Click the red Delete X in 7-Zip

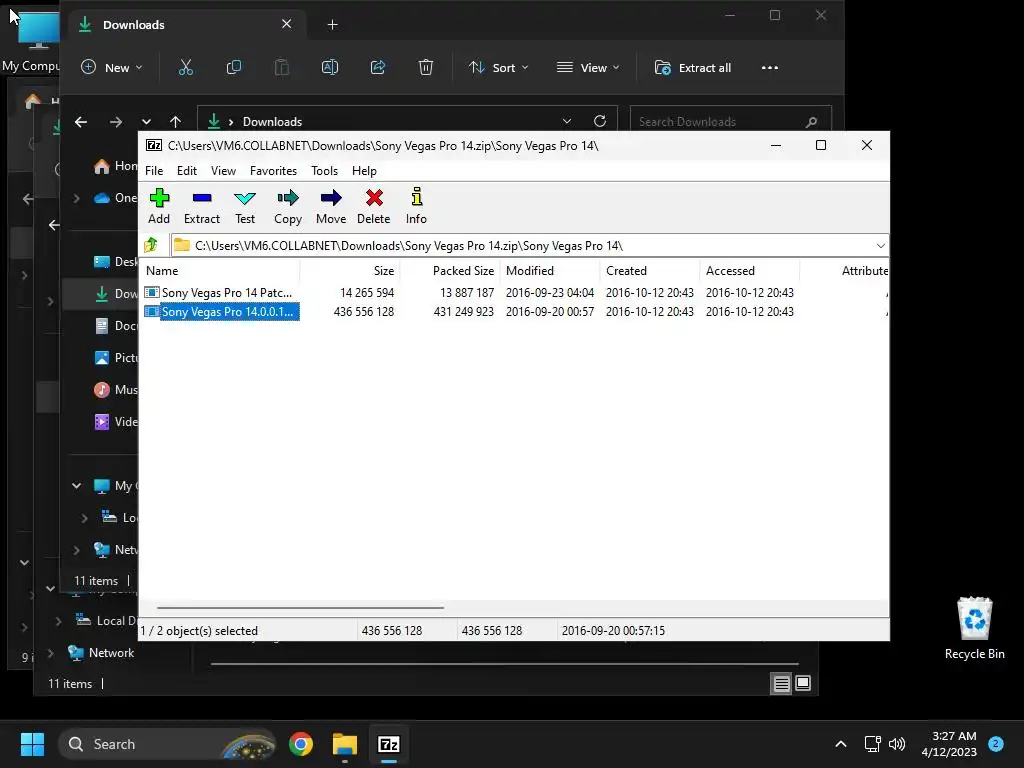(x=374, y=206)
